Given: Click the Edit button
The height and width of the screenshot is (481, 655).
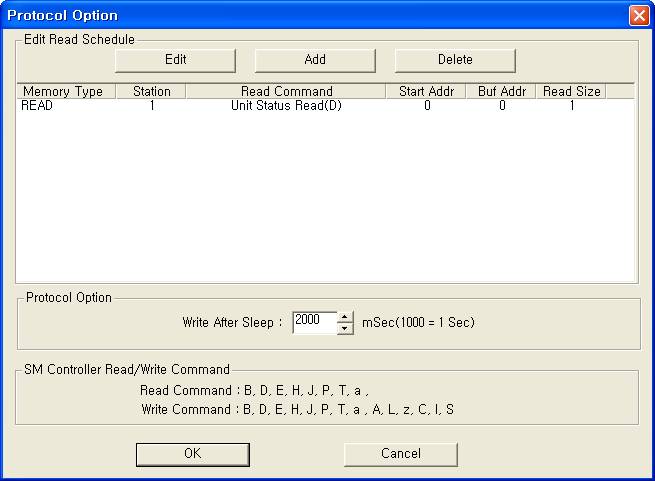Looking at the screenshot, I should point(175,60).
